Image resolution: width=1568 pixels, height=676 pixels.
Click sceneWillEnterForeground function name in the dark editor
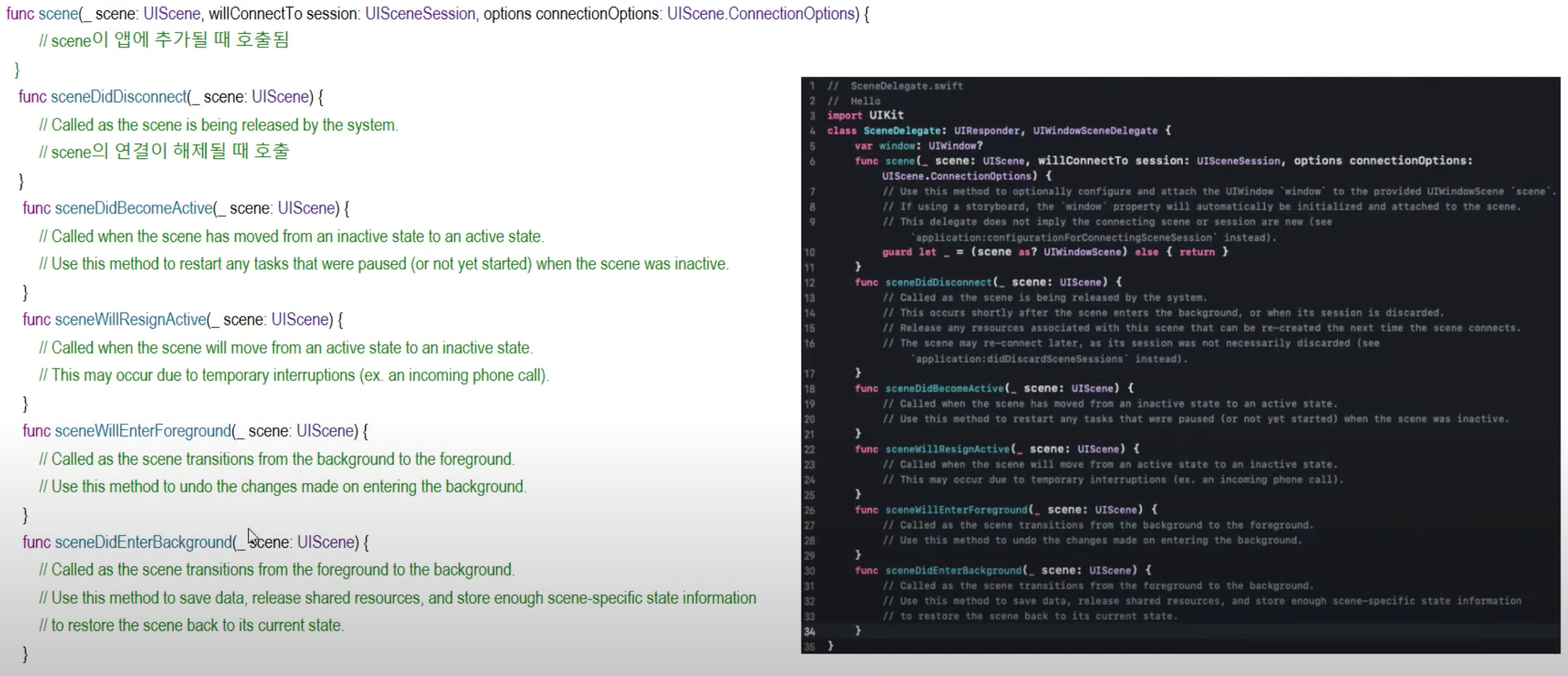pyautogui.click(x=956, y=510)
